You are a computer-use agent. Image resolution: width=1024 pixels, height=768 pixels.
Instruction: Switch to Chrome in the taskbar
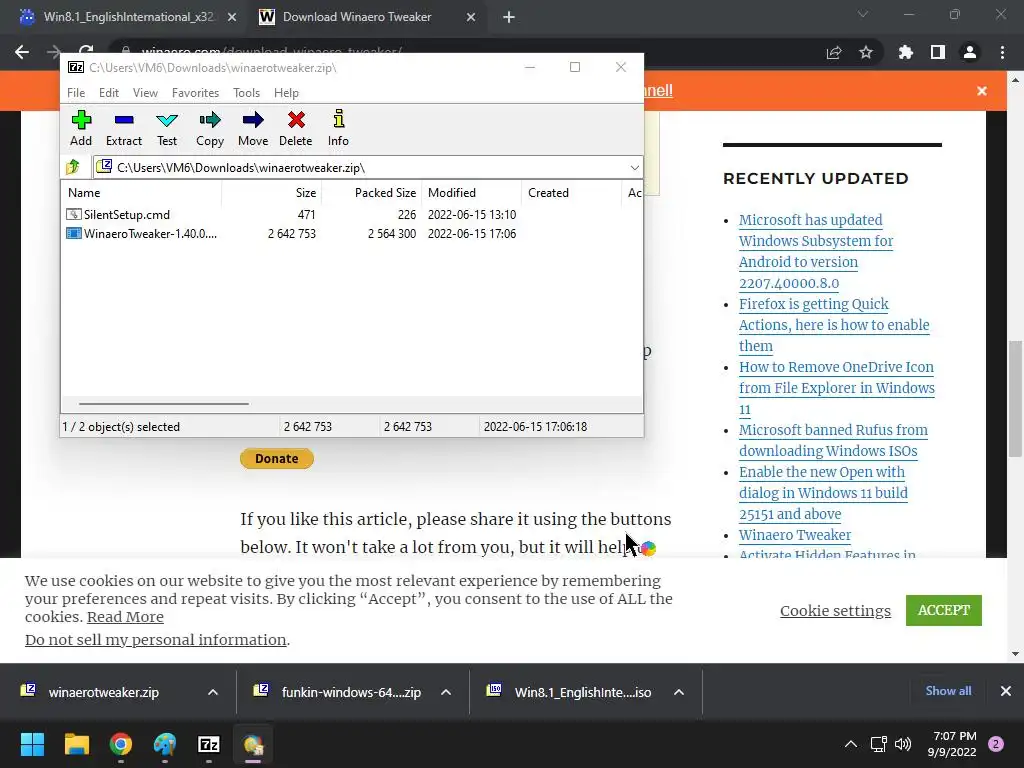(121, 744)
